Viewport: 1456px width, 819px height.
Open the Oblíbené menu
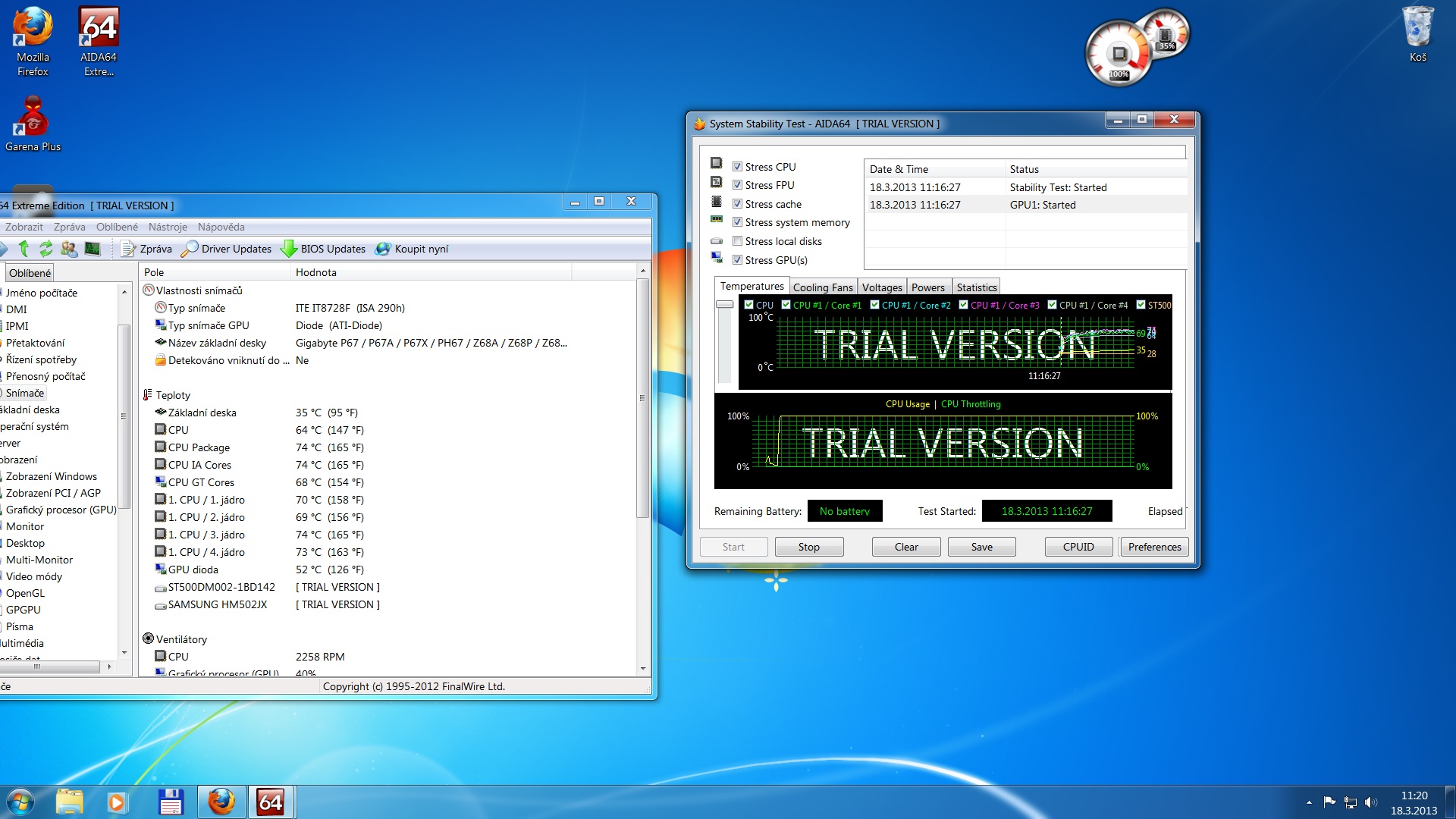117,227
